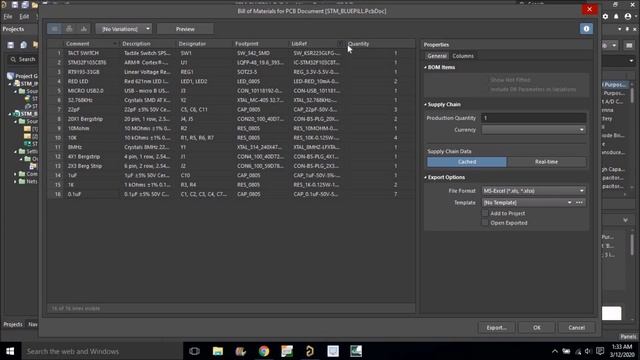Enable the Open Exported checkbox
This screenshot has width=640, height=360.
coord(485,223)
